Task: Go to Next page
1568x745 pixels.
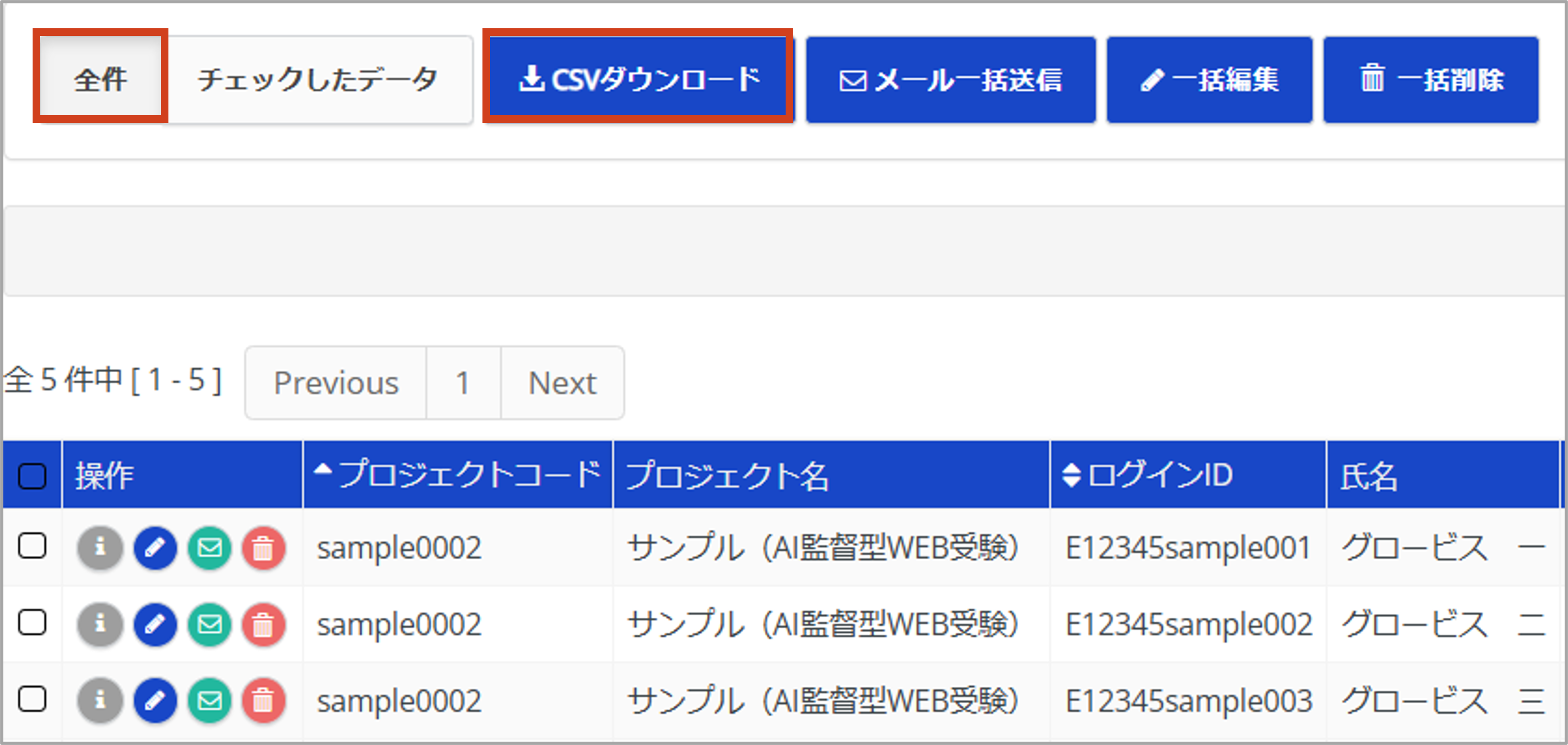Action: (x=562, y=383)
